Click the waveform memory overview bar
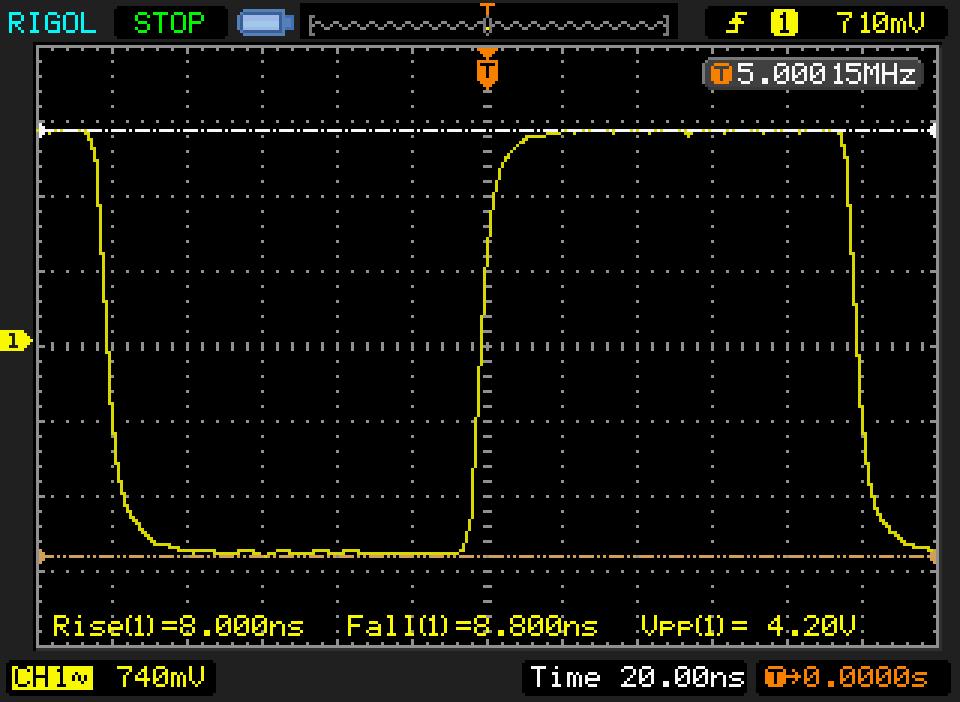960x702 pixels. [489, 25]
